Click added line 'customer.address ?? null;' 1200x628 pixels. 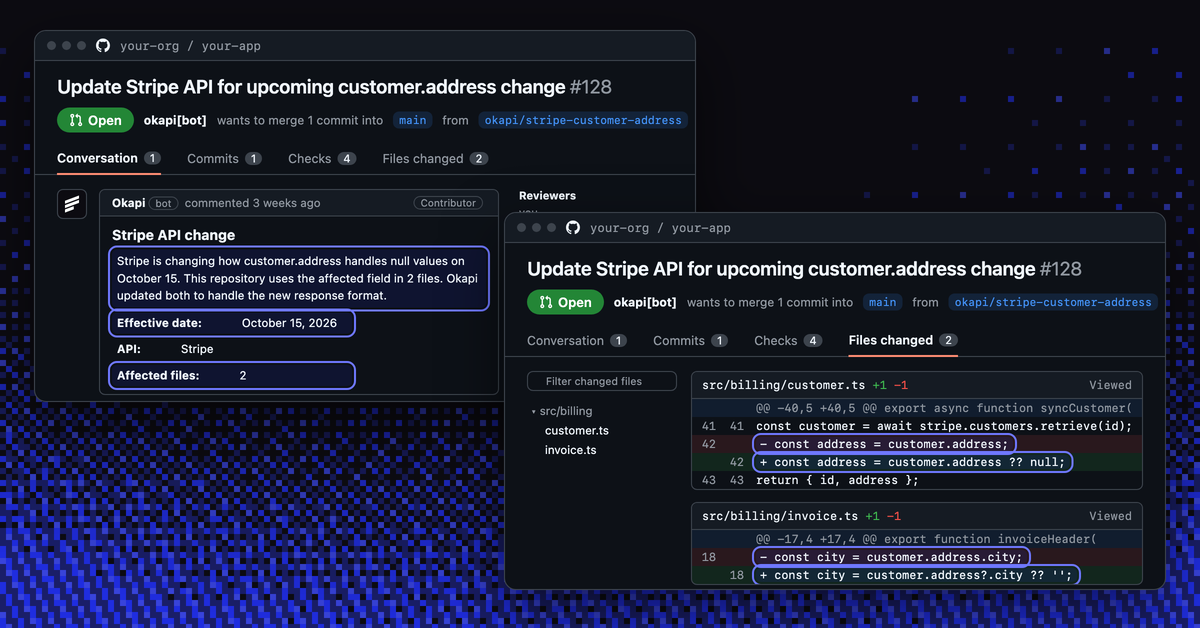click(x=912, y=462)
